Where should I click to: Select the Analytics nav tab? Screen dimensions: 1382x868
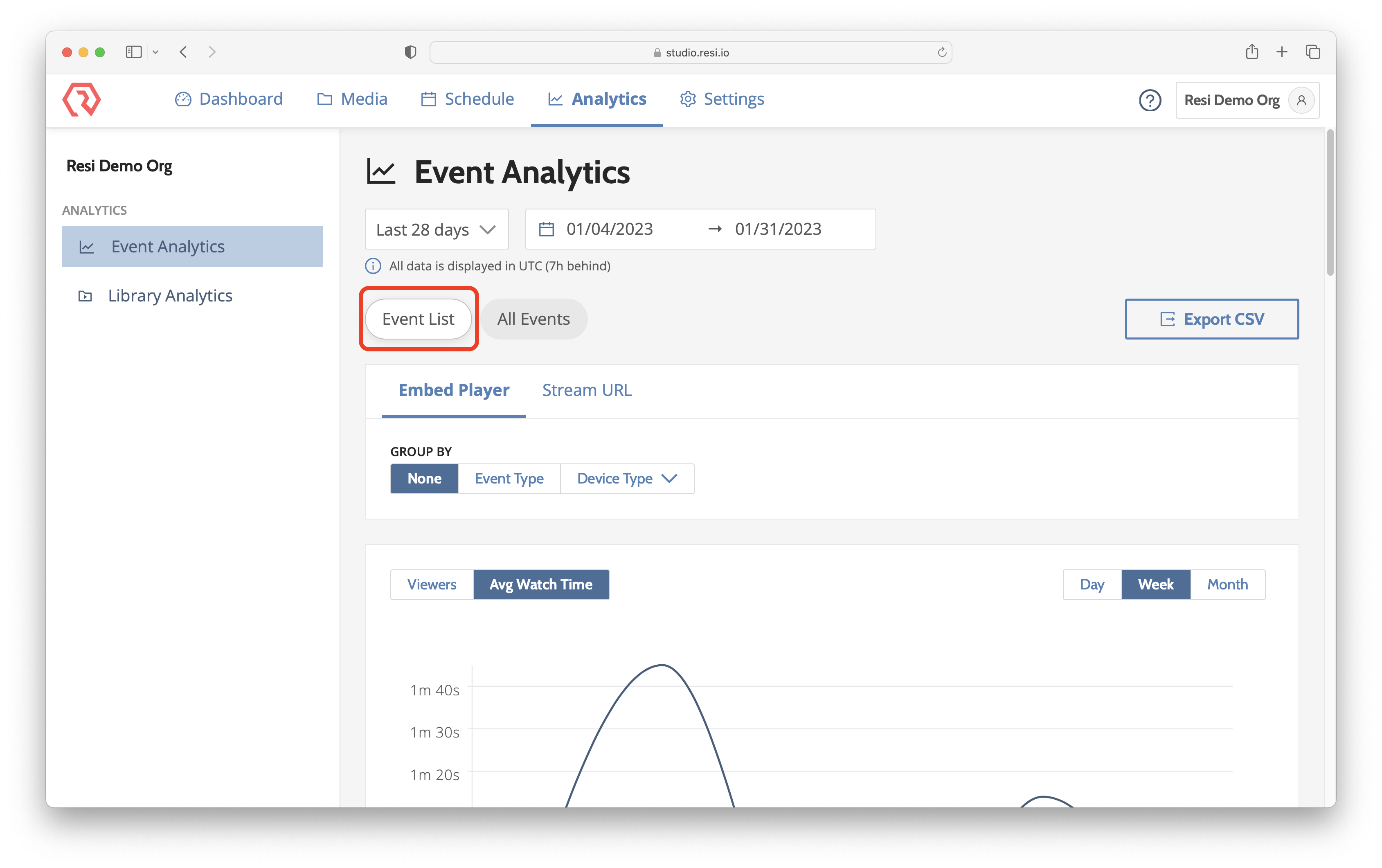point(597,99)
